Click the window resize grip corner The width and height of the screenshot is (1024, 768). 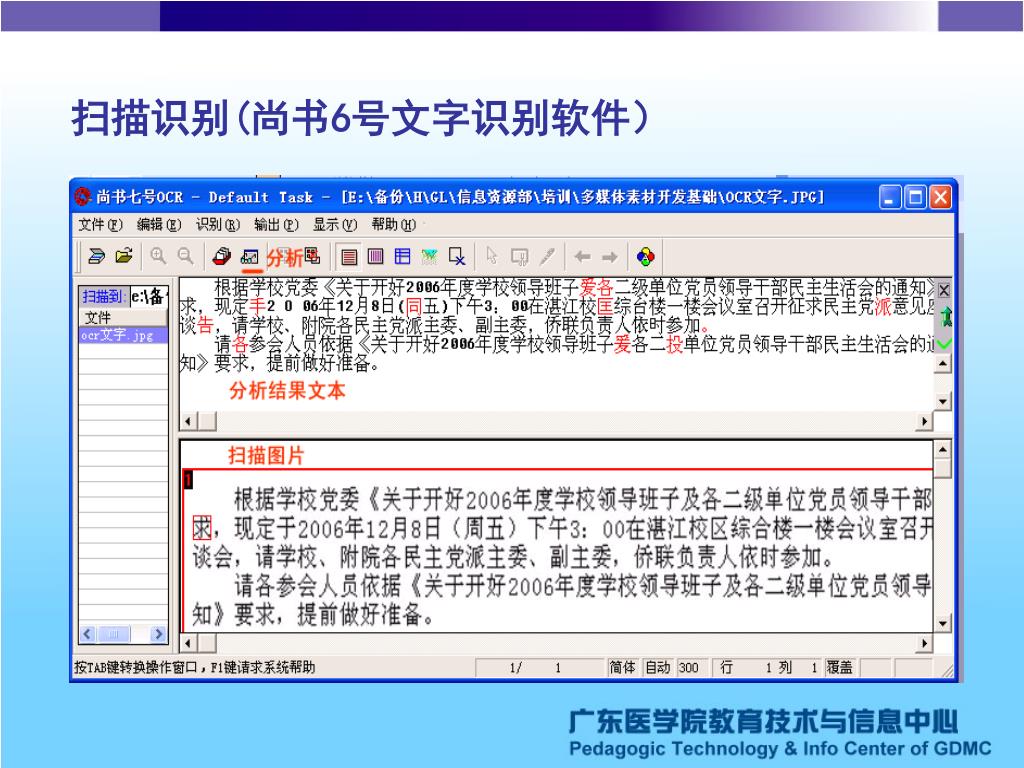(x=947, y=670)
